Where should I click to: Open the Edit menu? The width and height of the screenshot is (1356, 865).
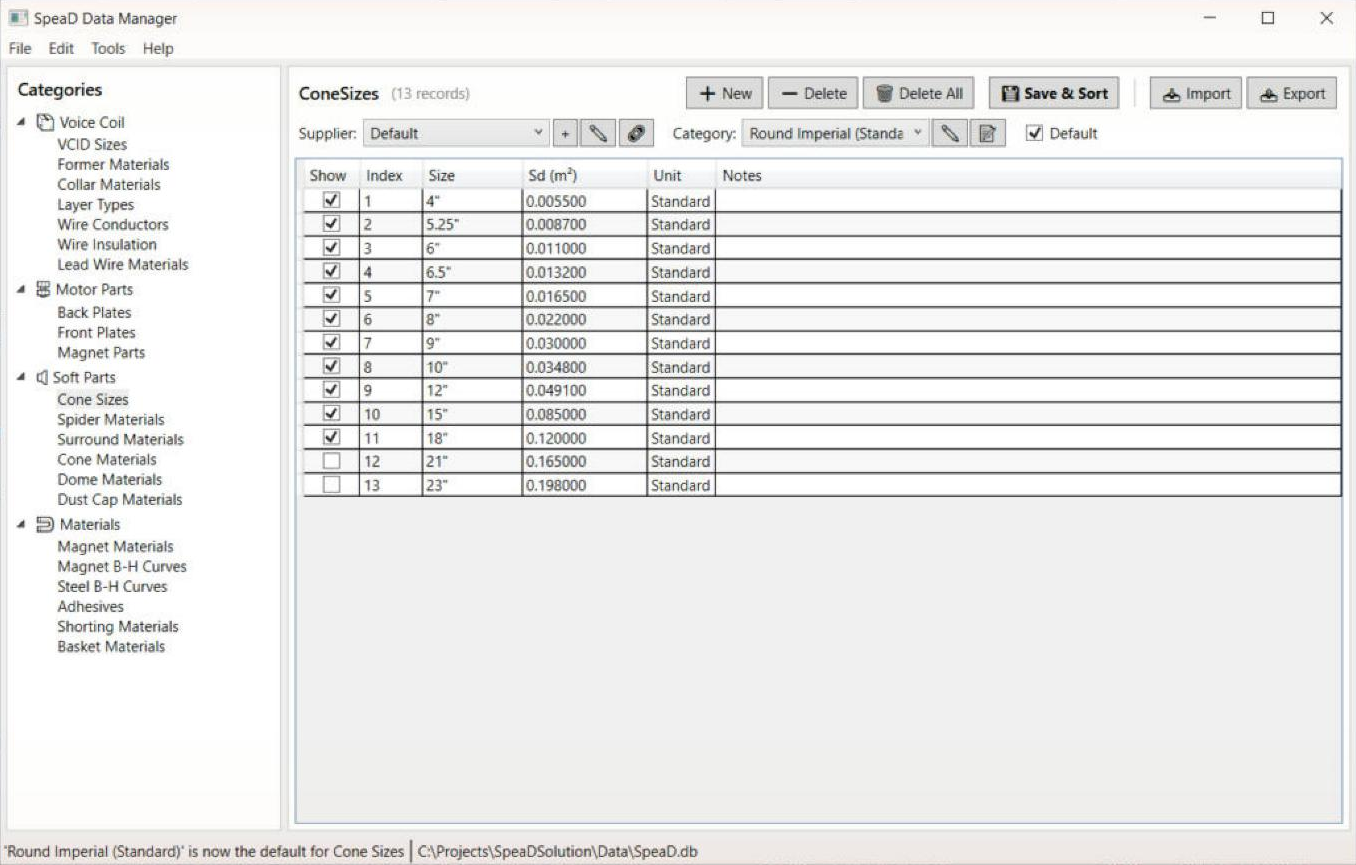point(61,48)
